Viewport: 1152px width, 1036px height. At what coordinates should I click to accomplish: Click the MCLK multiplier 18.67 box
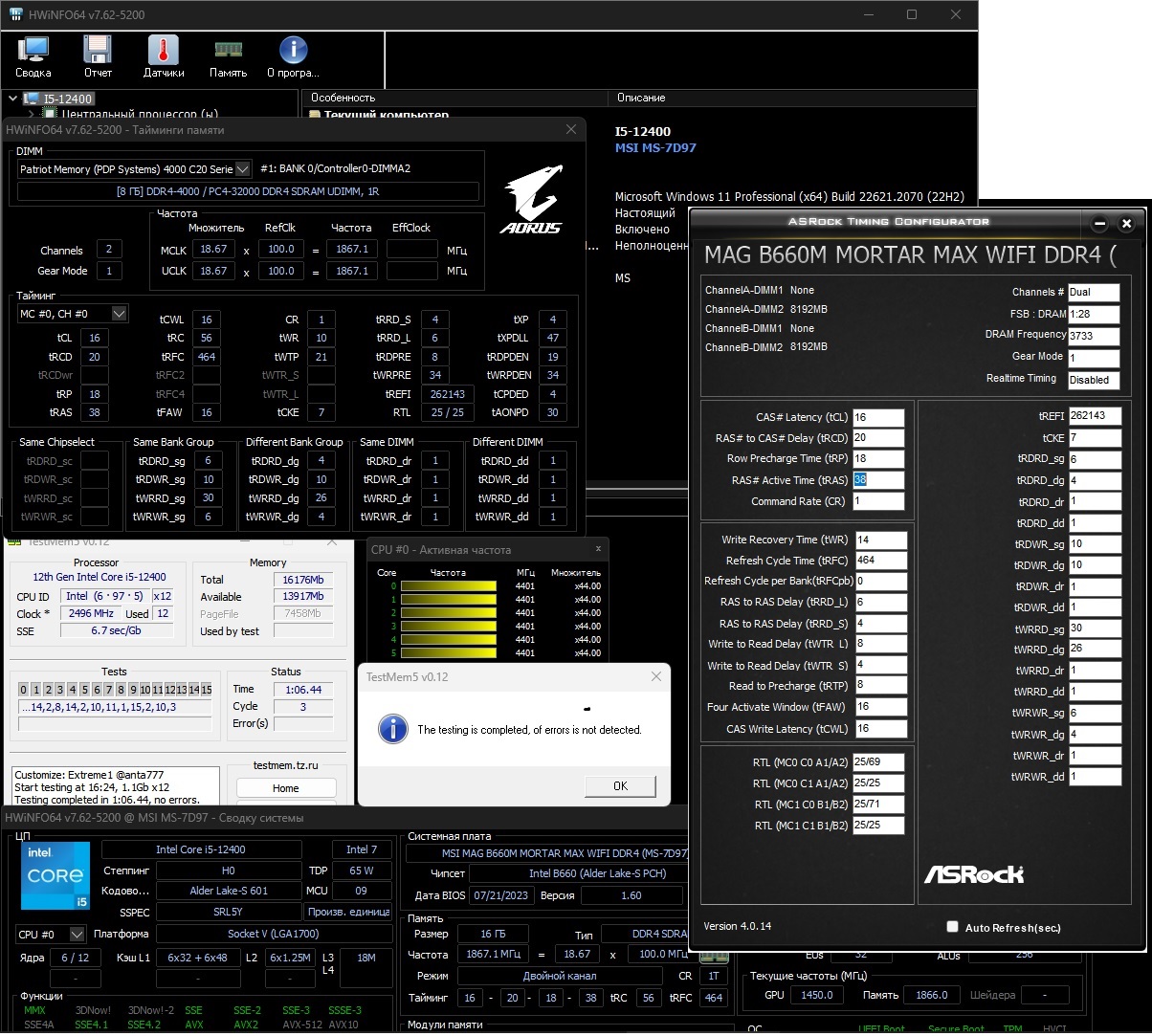[212, 249]
